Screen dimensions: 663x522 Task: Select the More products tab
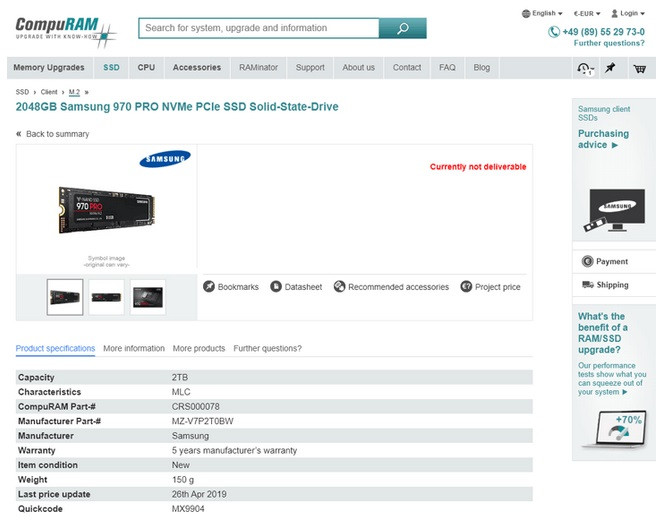pos(199,349)
